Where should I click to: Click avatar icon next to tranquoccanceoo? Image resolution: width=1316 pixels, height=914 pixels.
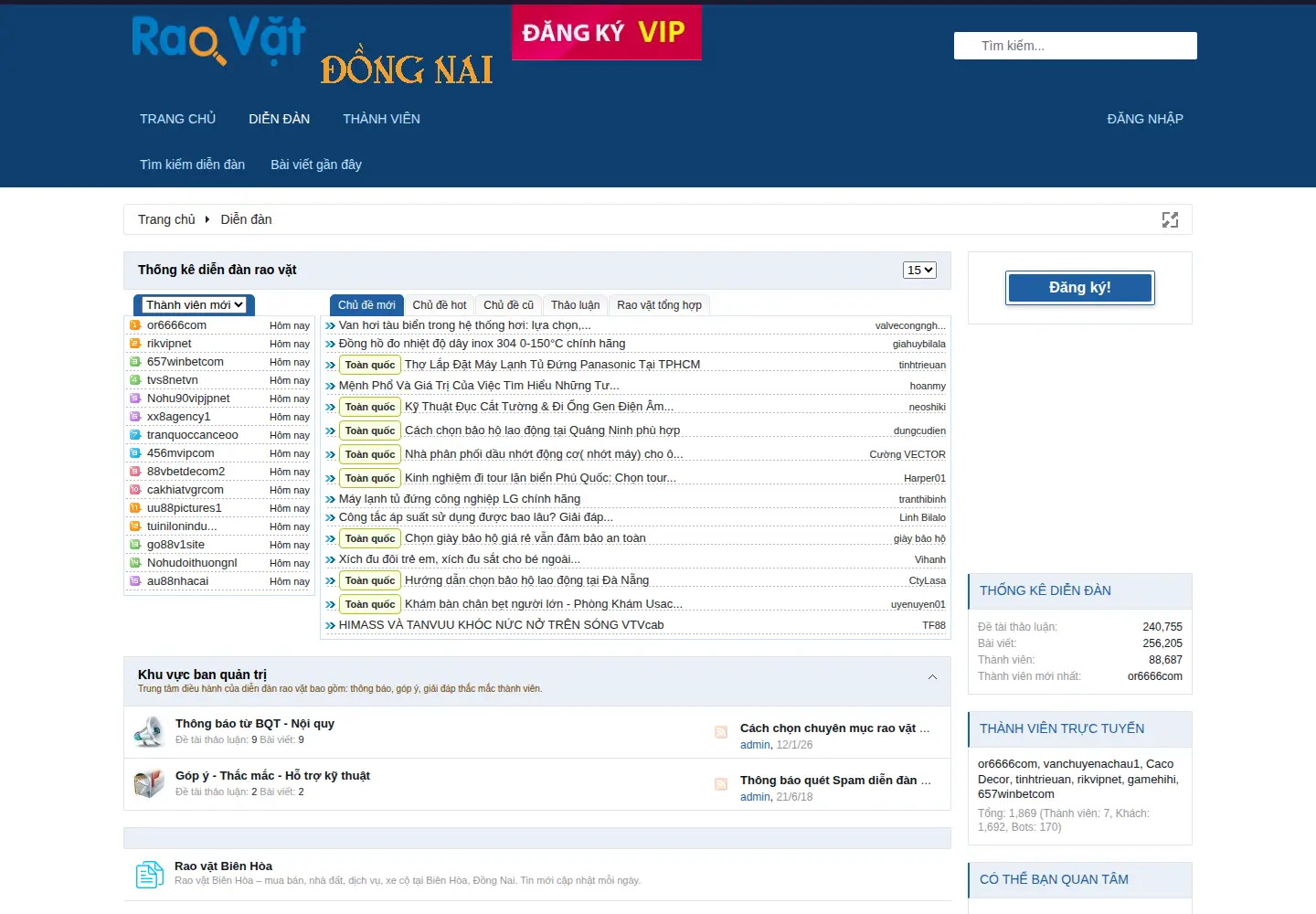click(x=135, y=435)
